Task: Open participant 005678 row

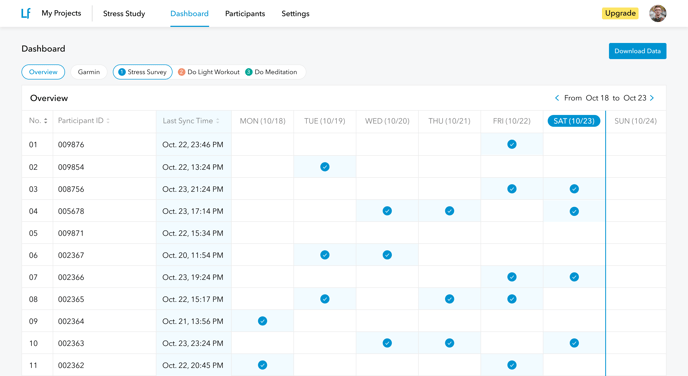Action: [x=344, y=211]
